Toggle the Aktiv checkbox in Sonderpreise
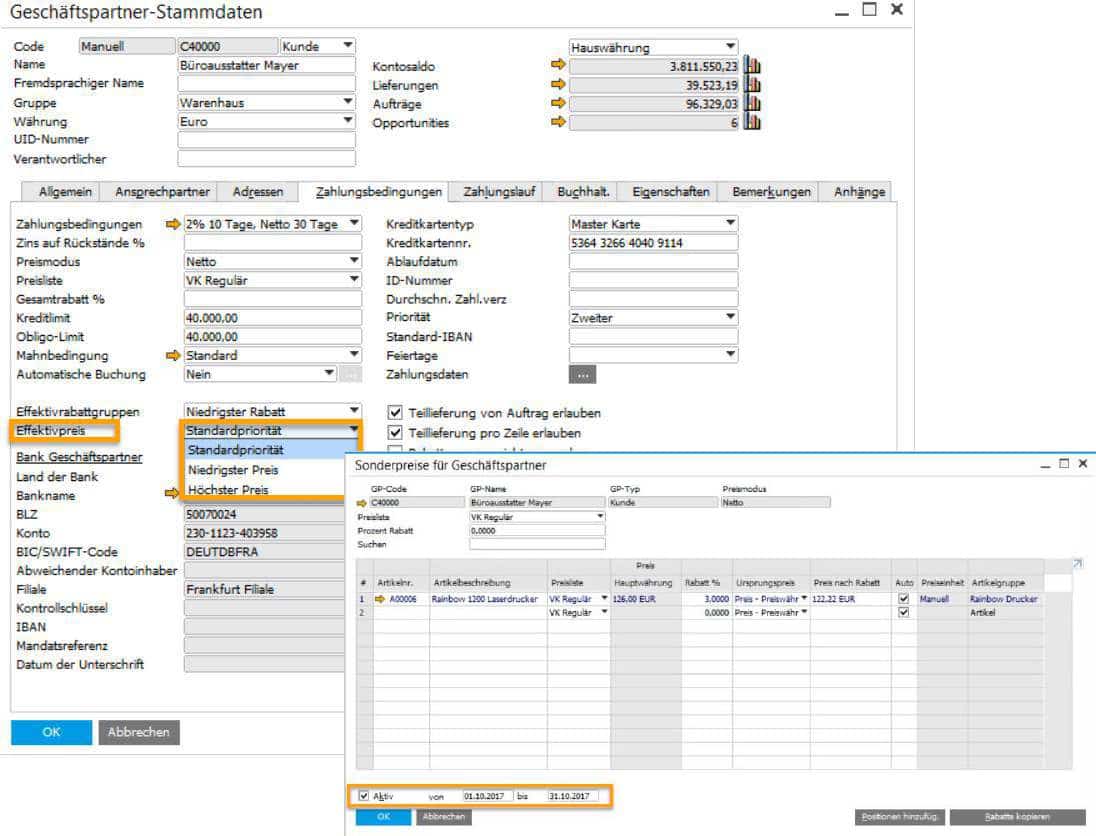The image size is (1096, 836). [x=363, y=795]
